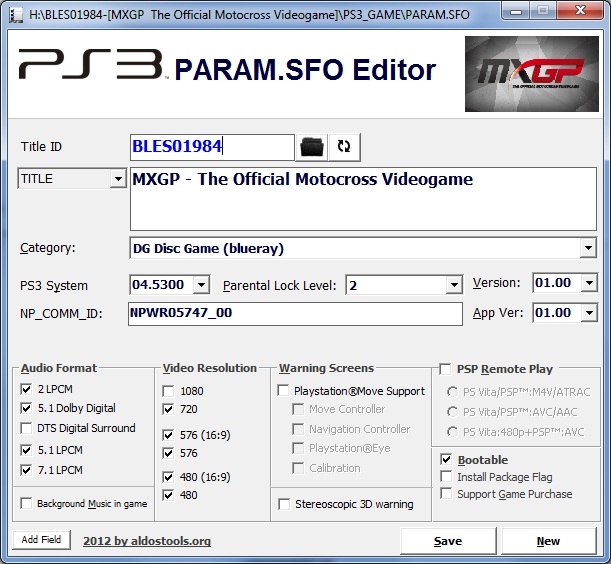
Task: Click the Save button
Action: coord(448,541)
